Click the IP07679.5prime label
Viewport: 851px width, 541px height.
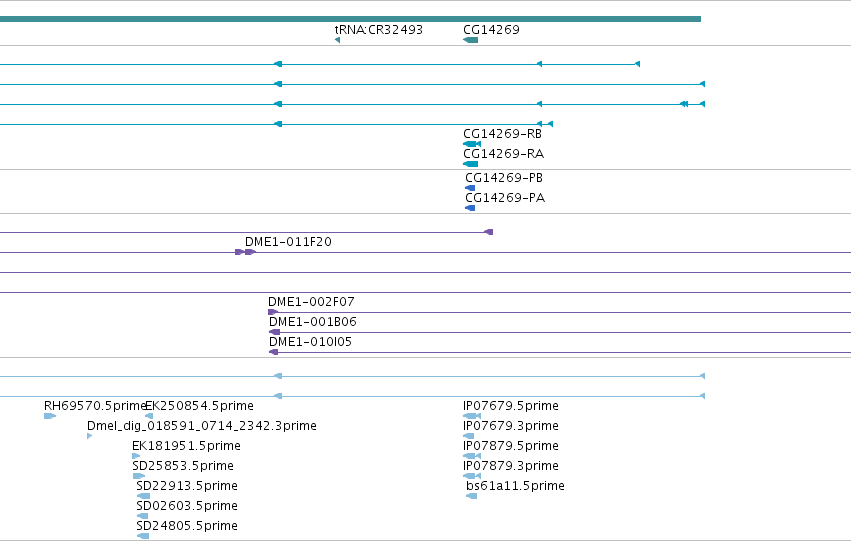(511, 406)
